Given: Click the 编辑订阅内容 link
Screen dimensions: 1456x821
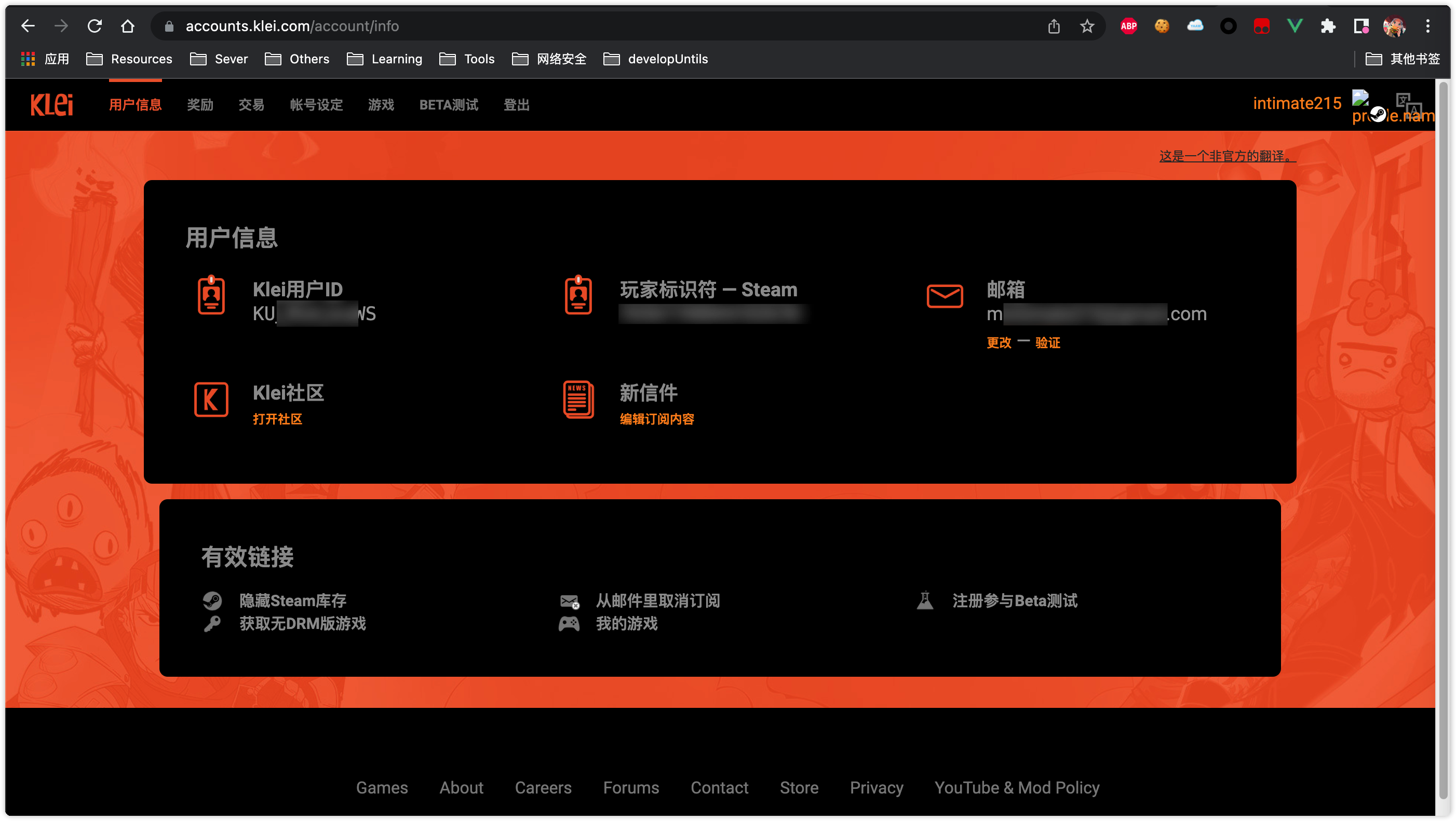Looking at the screenshot, I should click(x=657, y=419).
